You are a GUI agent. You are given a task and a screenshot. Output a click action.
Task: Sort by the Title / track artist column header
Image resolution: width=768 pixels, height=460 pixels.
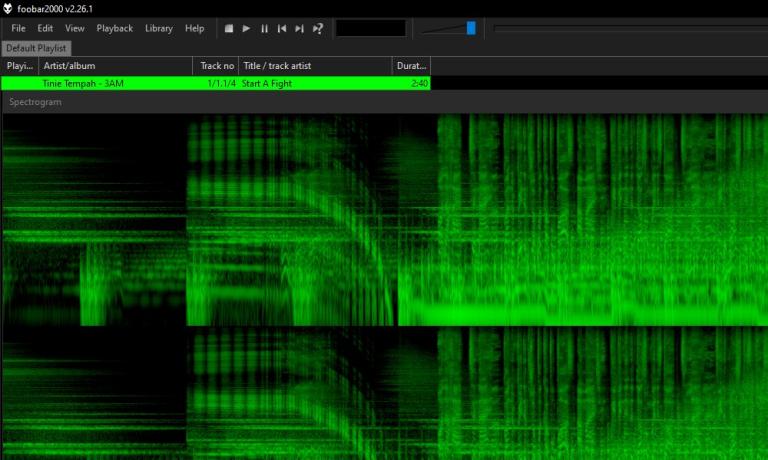click(315, 66)
